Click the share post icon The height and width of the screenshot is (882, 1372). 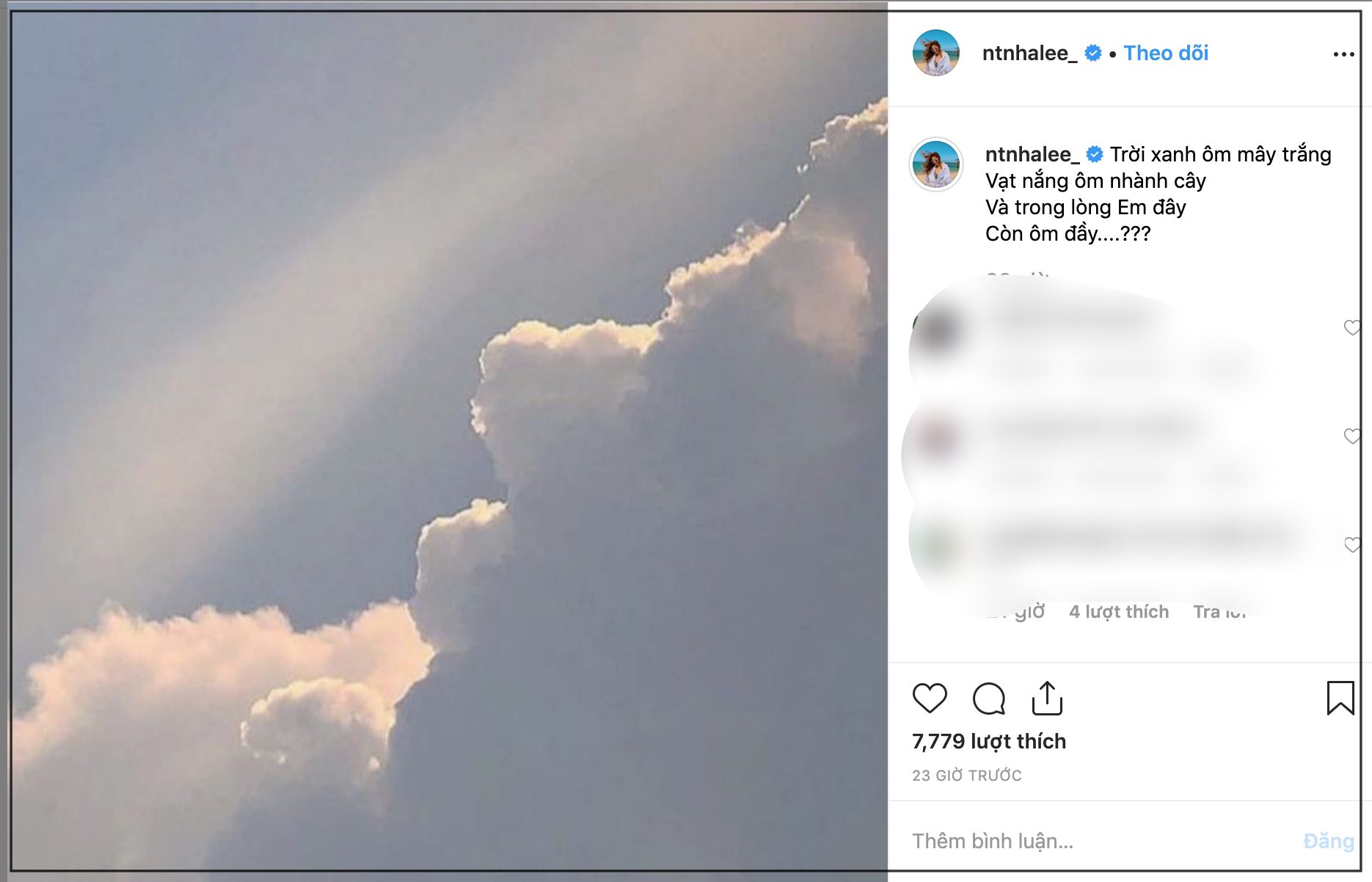point(1047,698)
